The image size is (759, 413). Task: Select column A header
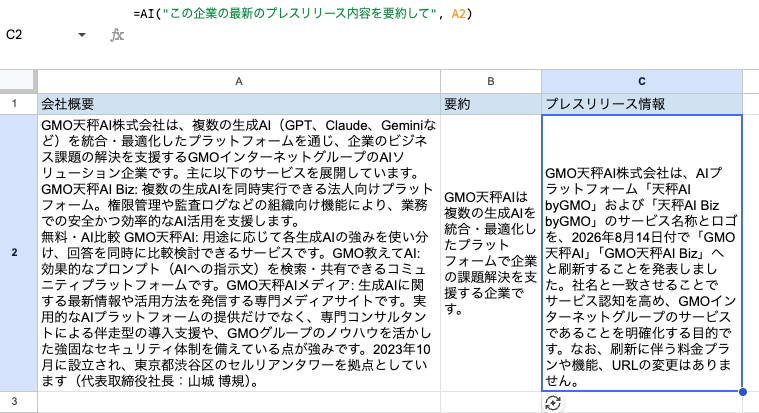[x=239, y=81]
